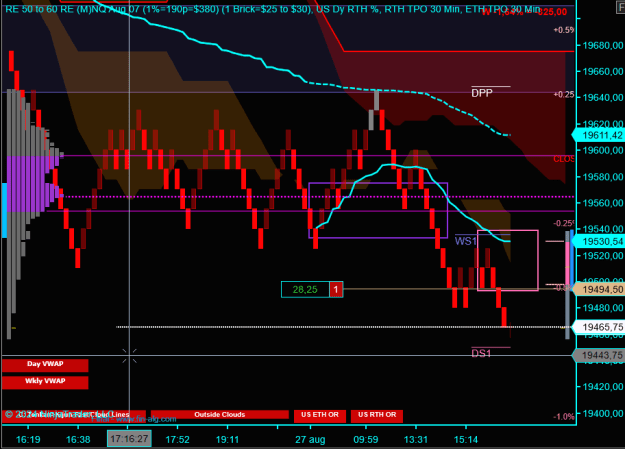Screen dimensions: 625x449
Task: Click the 19600,00 price axis label
Action: tap(603, 150)
